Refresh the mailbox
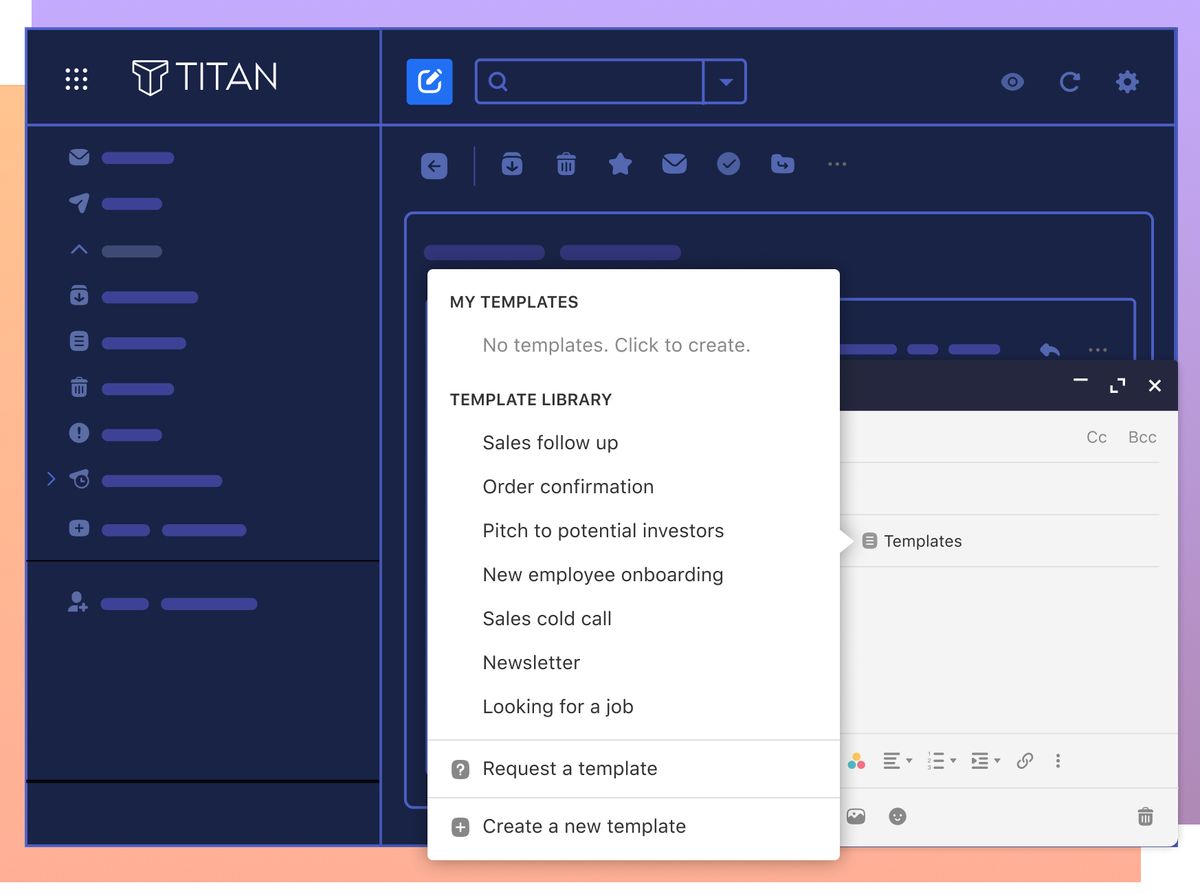This screenshot has height=893, width=1200. [x=1070, y=82]
